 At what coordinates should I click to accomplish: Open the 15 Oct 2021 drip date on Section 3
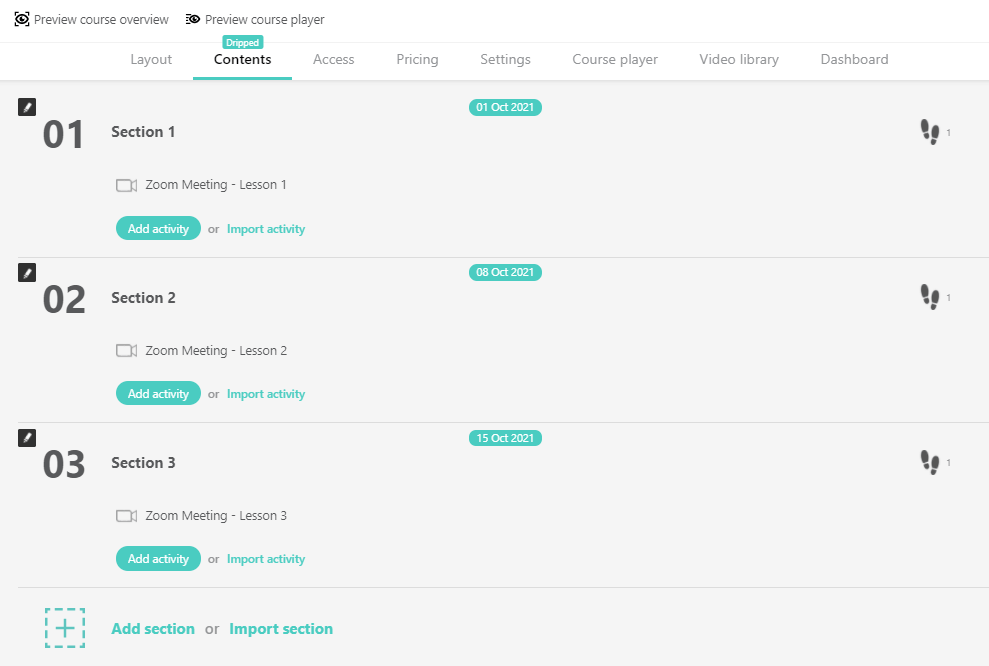pyautogui.click(x=505, y=437)
